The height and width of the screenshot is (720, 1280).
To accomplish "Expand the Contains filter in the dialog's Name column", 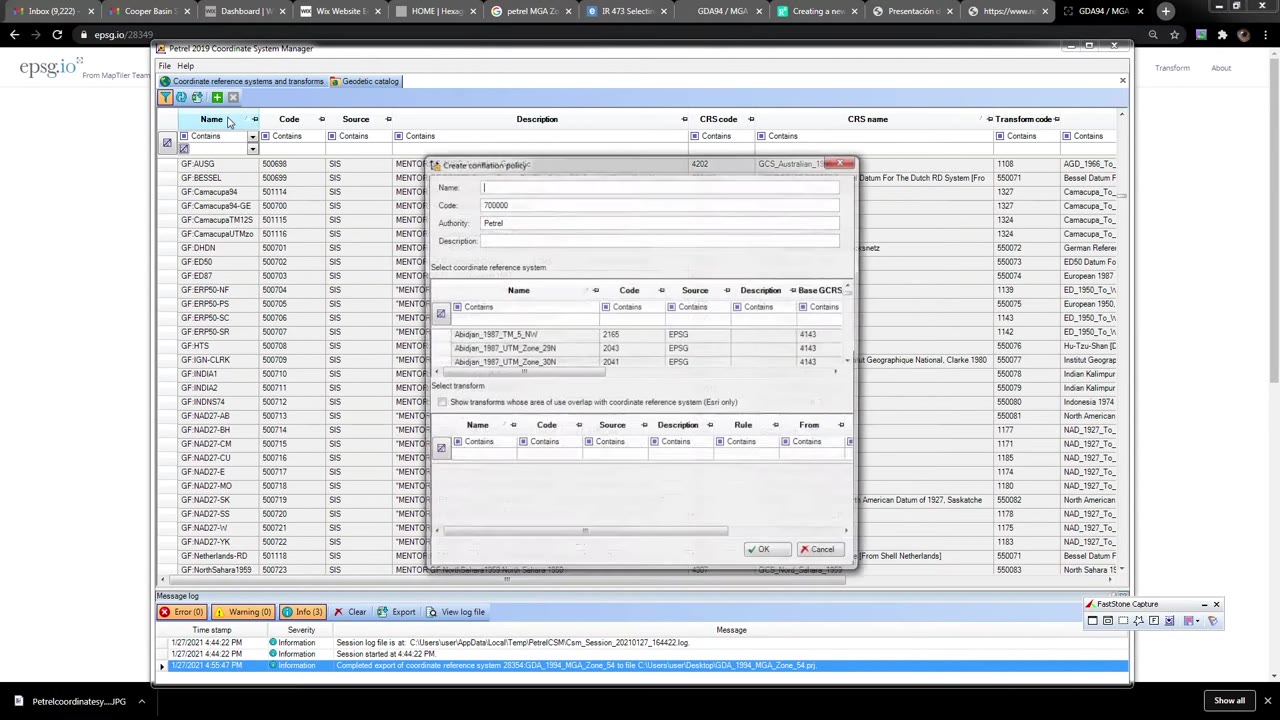I will [478, 307].
